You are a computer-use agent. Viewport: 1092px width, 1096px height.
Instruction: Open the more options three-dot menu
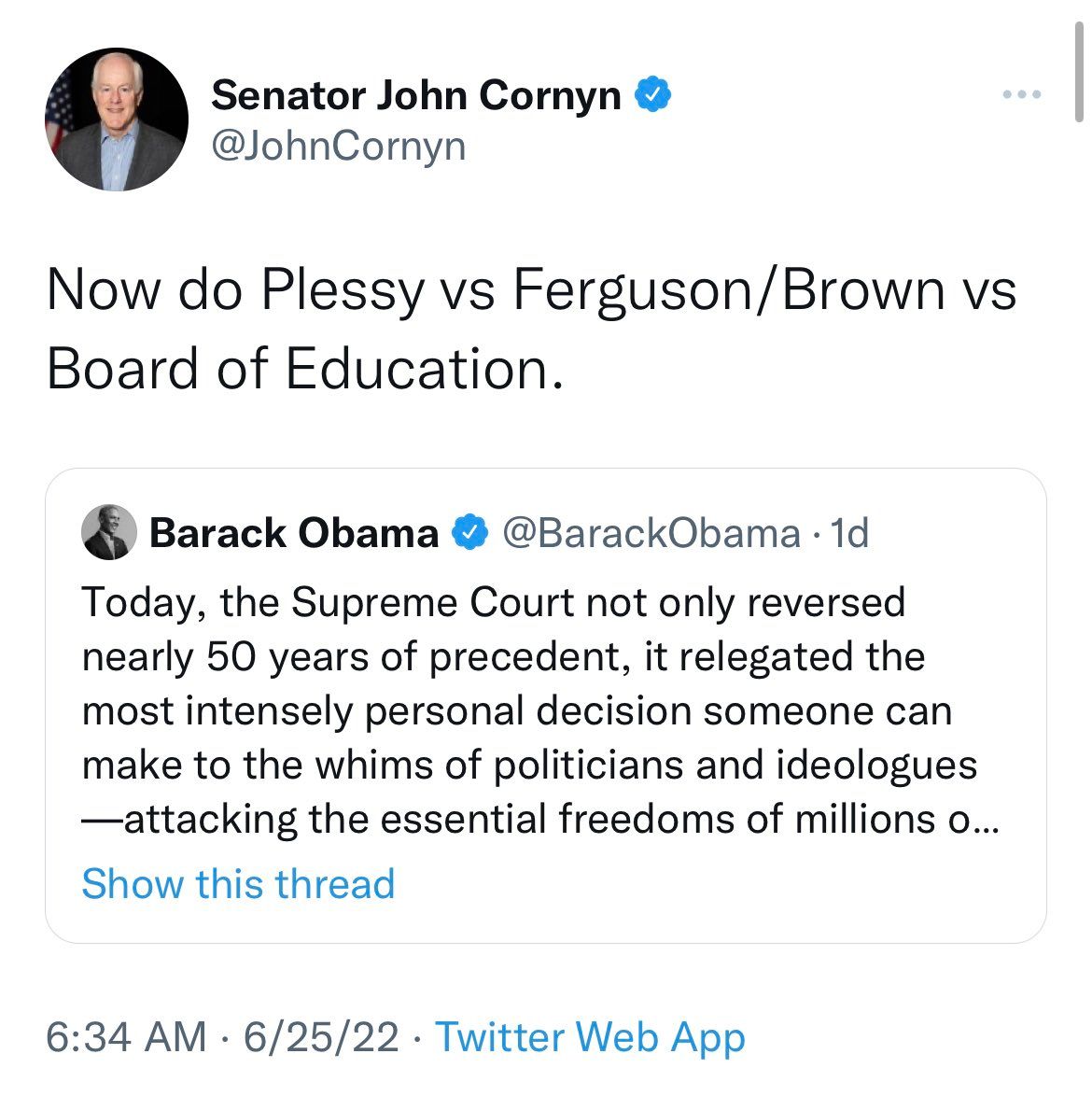pos(1021,93)
